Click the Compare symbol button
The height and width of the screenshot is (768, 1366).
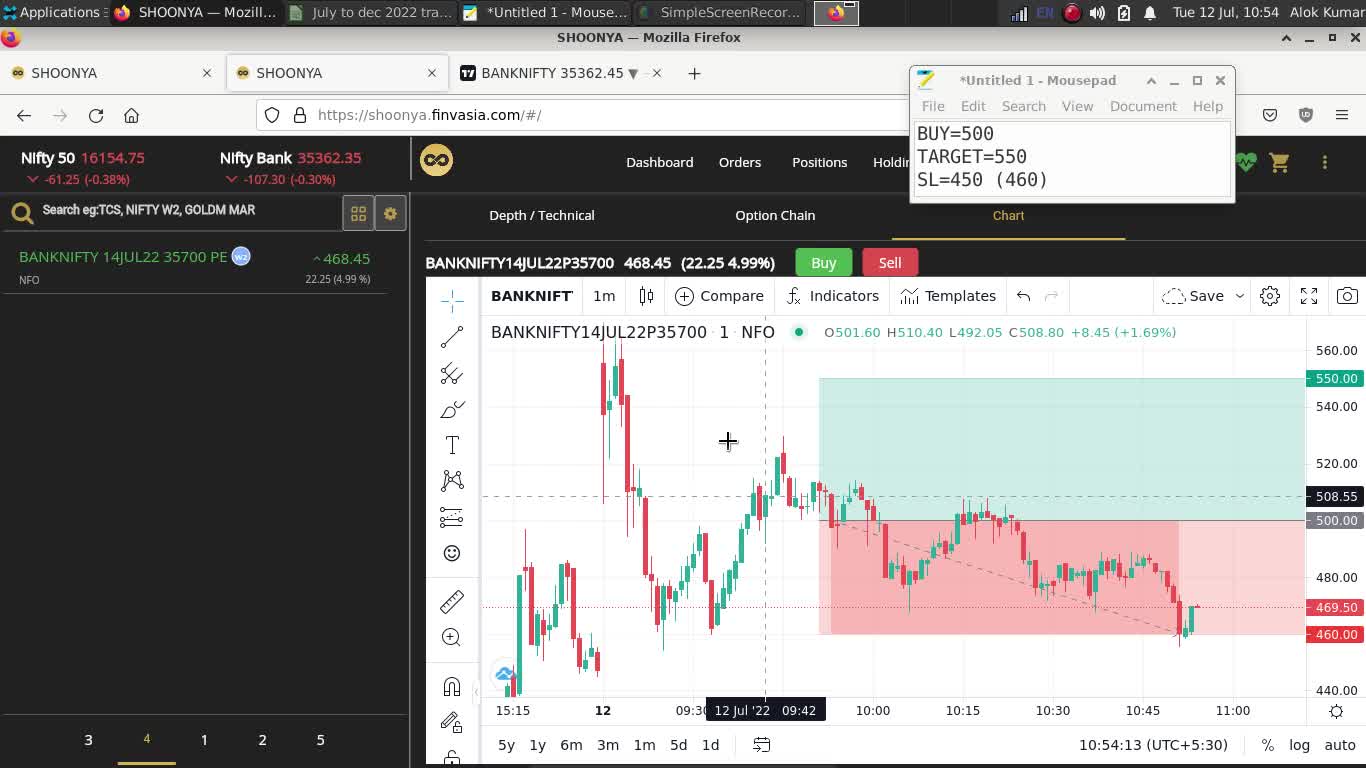click(720, 296)
